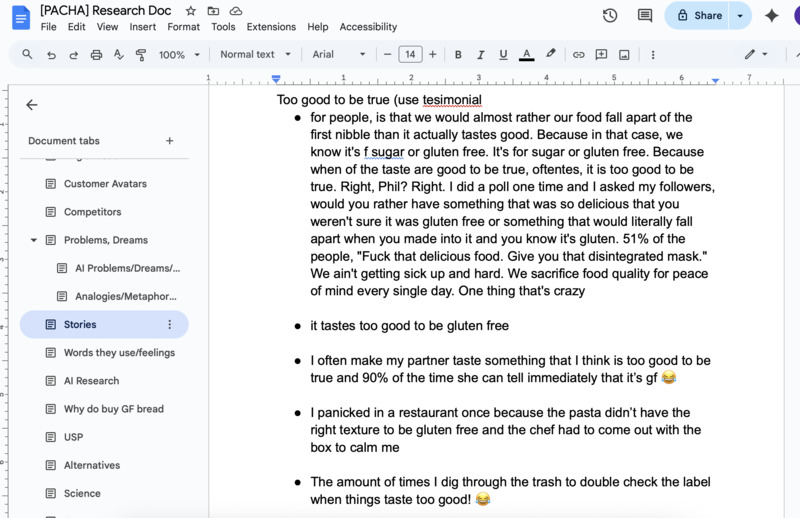Screen dimensions: 800x518
Task: Click the Share button
Action: (698, 15)
